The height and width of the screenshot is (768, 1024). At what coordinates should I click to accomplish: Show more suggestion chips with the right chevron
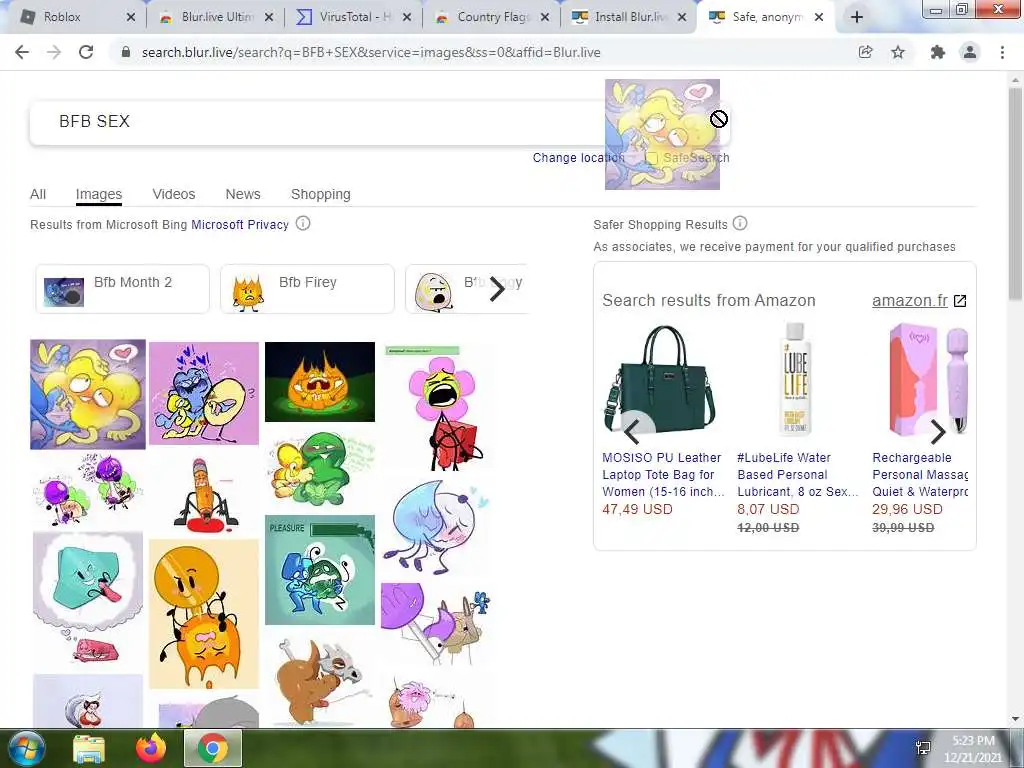tap(497, 289)
